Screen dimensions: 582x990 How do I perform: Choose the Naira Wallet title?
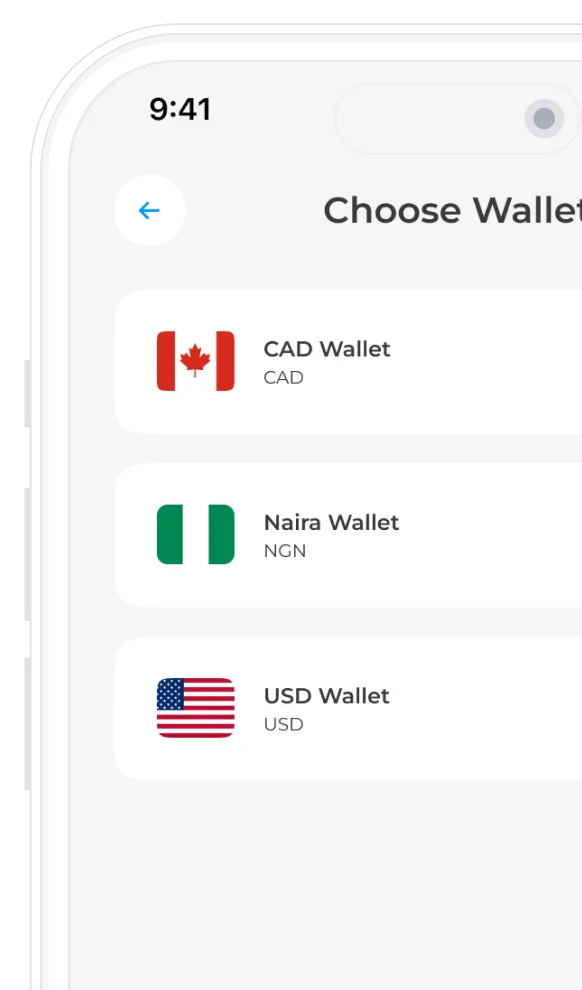331,522
